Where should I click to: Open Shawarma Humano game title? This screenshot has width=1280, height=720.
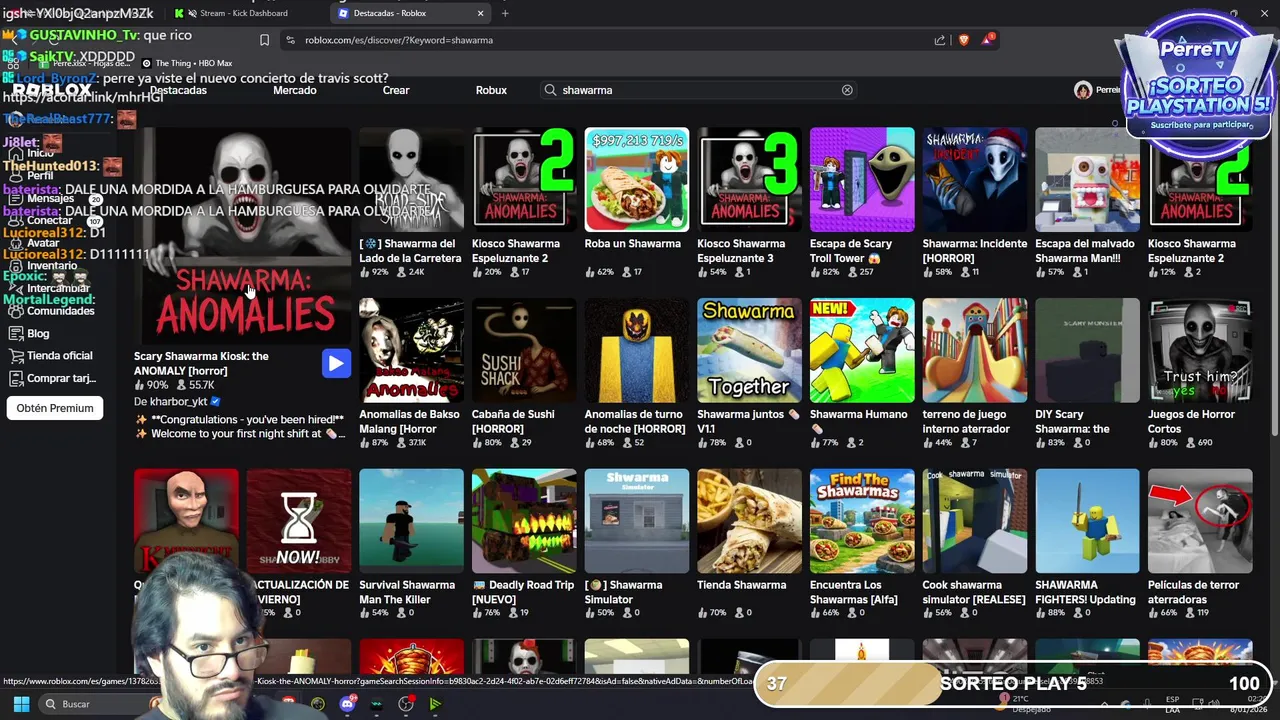pos(859,421)
